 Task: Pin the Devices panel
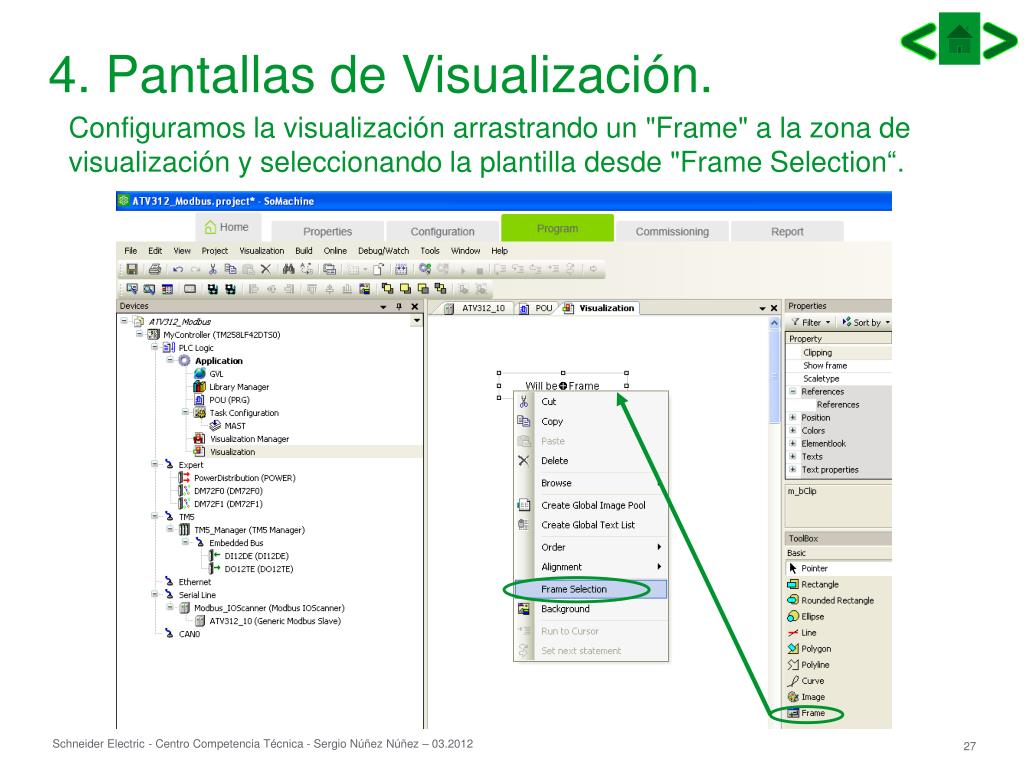tap(399, 306)
